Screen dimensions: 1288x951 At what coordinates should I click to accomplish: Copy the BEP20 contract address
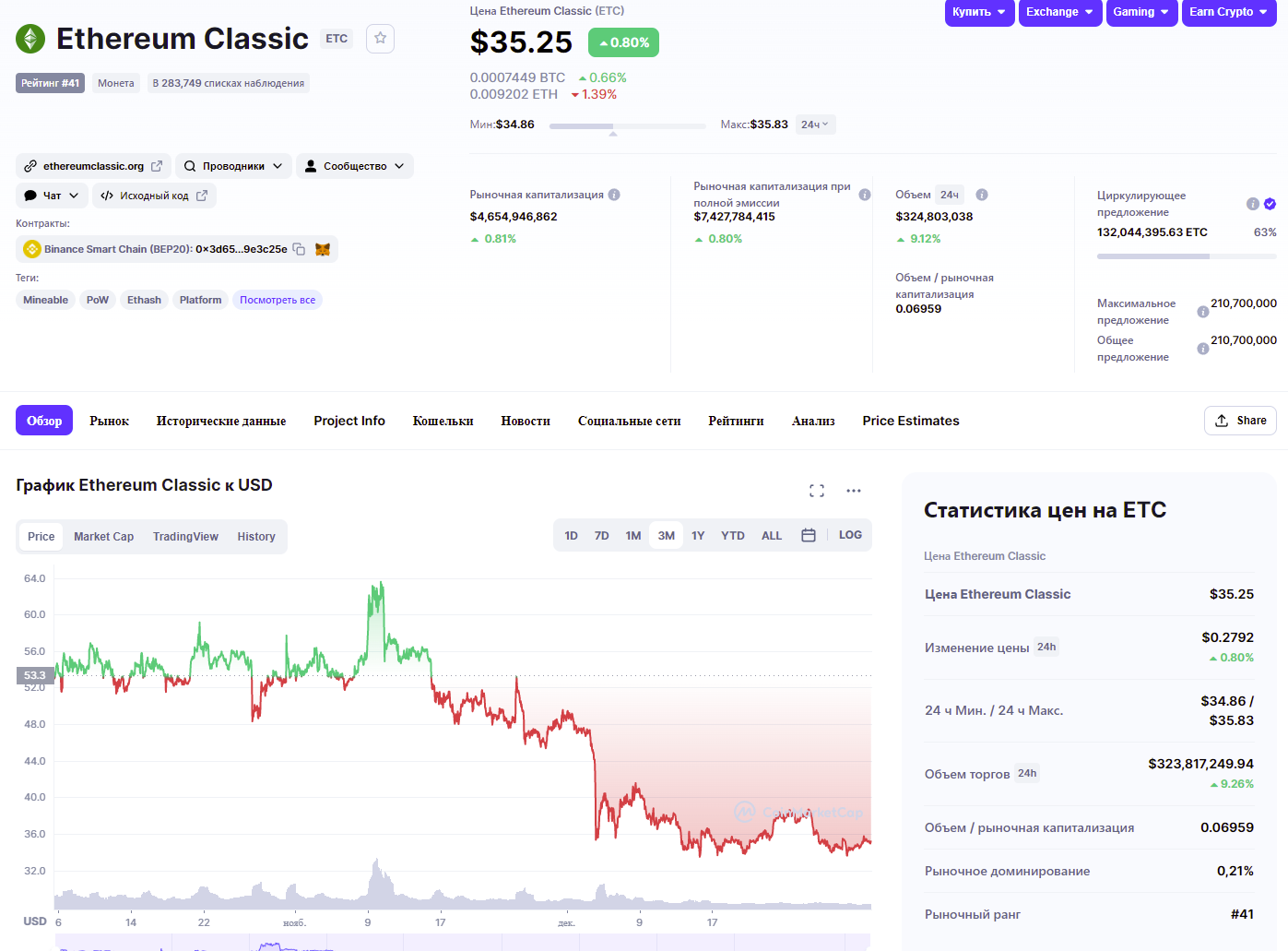[299, 249]
